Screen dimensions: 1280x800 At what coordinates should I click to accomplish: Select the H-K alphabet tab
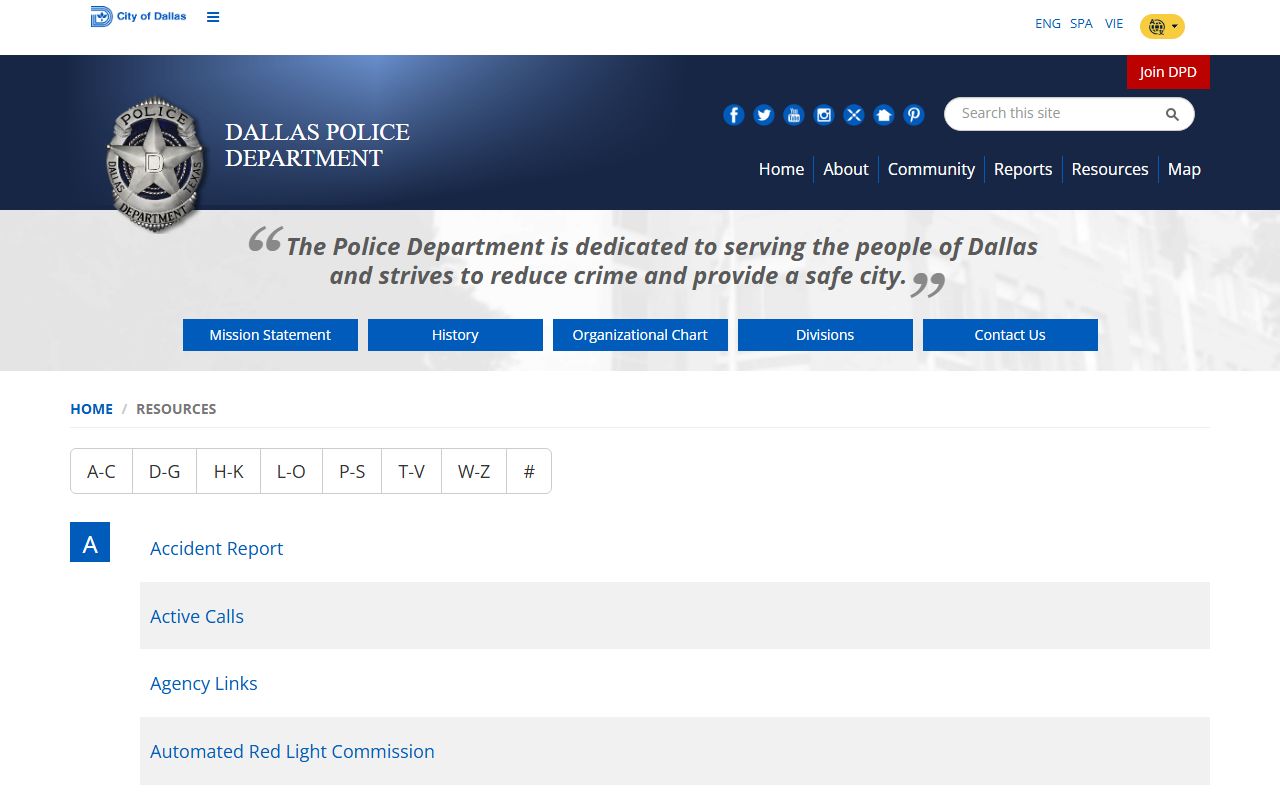click(x=229, y=471)
